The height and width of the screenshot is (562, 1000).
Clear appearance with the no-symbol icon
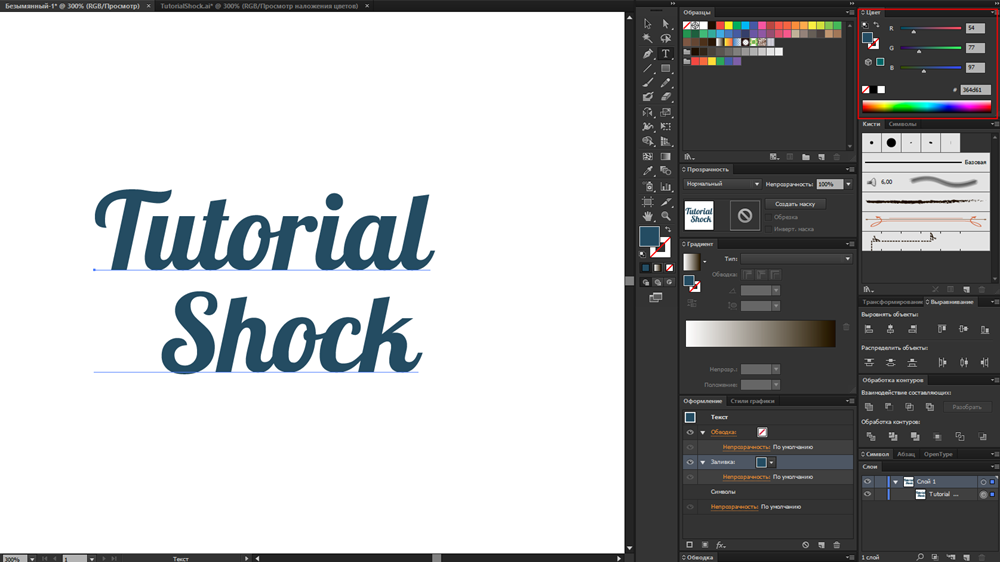click(x=805, y=545)
